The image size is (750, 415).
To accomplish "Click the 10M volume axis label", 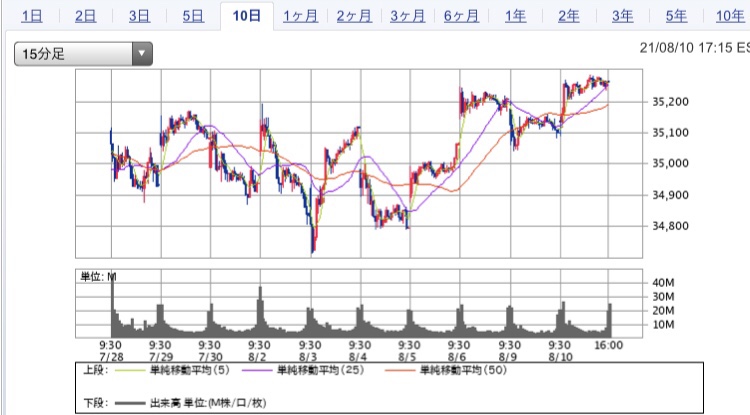I will (x=663, y=325).
